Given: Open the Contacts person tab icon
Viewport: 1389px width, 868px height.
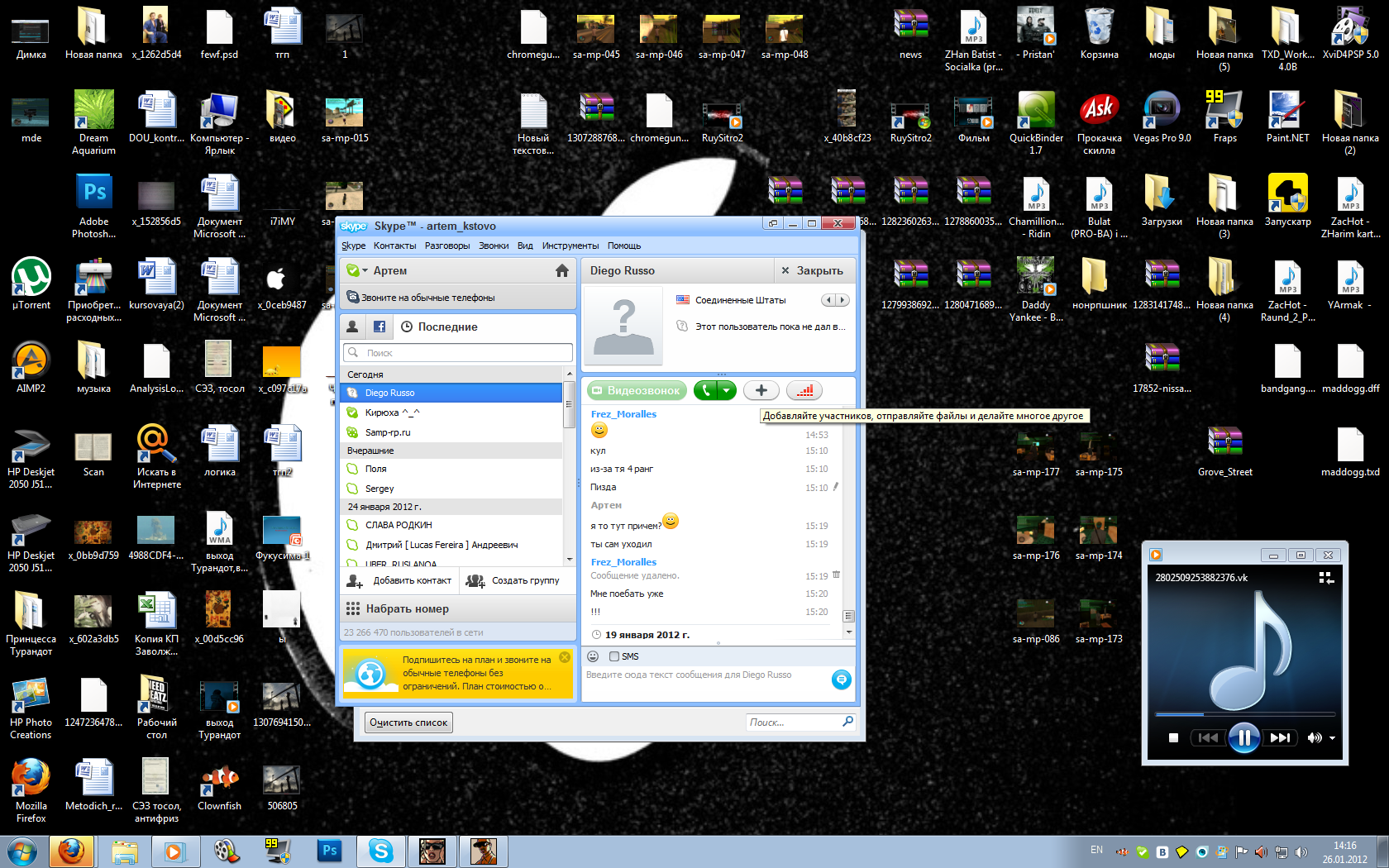Looking at the screenshot, I should 352,327.
